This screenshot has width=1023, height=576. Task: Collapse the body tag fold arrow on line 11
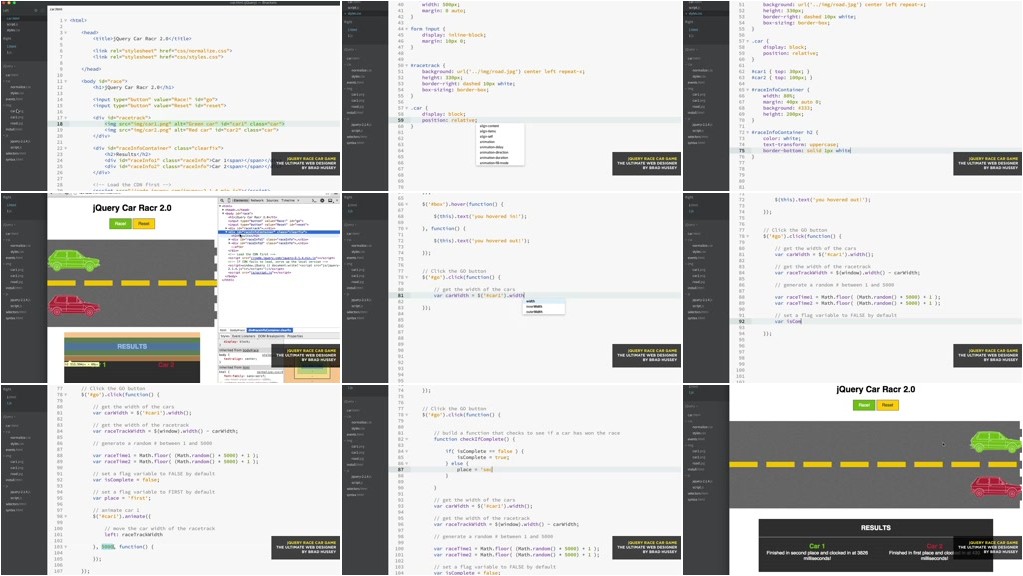pos(65,81)
